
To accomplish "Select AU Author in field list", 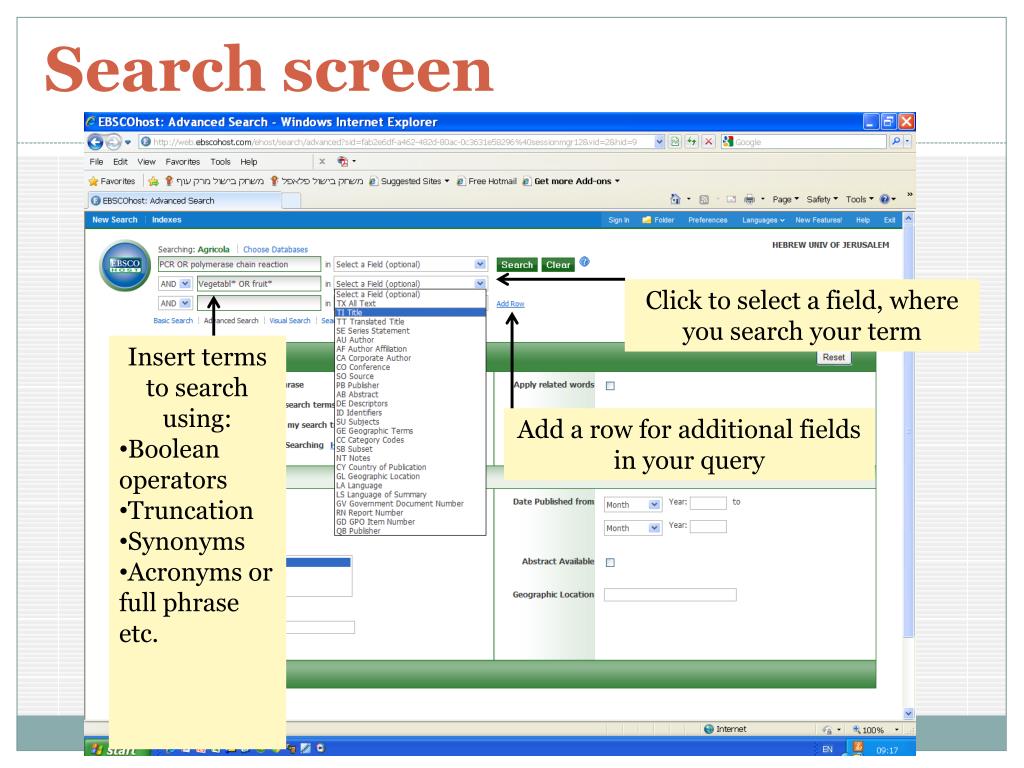I will coord(410,340).
